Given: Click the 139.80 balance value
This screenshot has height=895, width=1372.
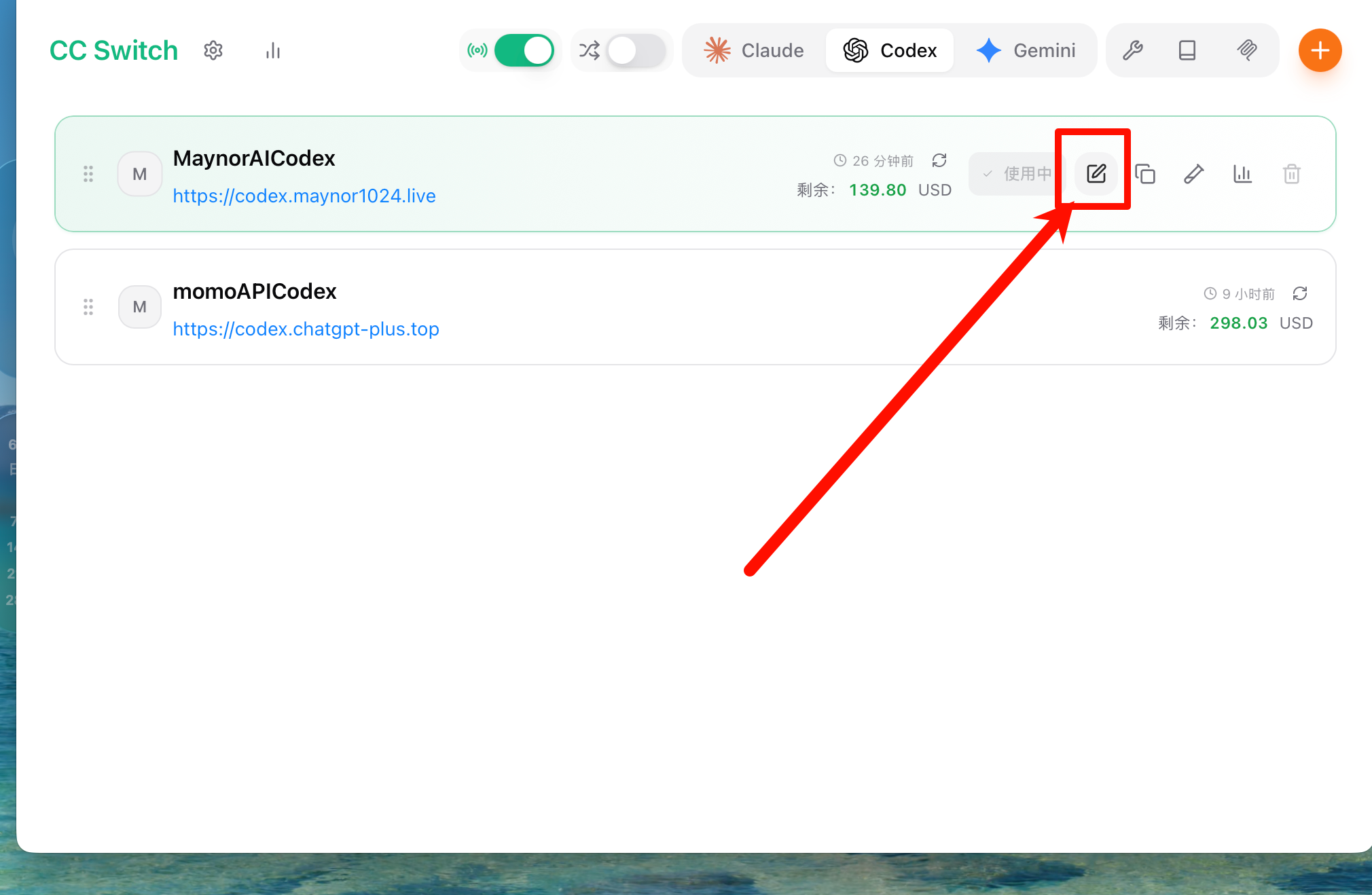Looking at the screenshot, I should tap(878, 190).
